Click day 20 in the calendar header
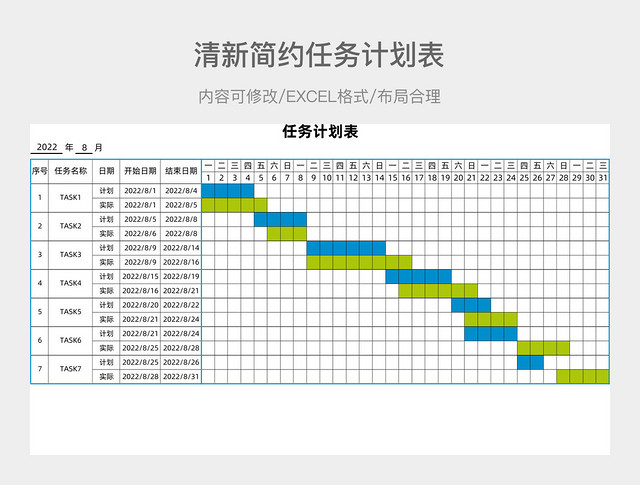Viewport: 640px width, 485px height. [x=458, y=178]
